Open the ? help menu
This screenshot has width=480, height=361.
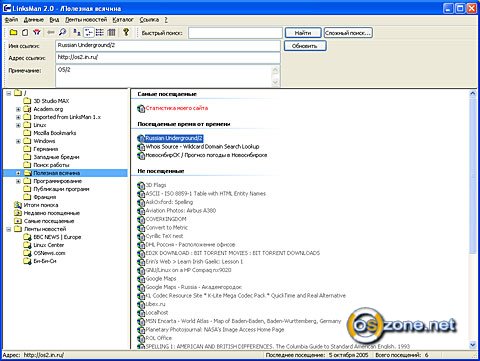166,20
